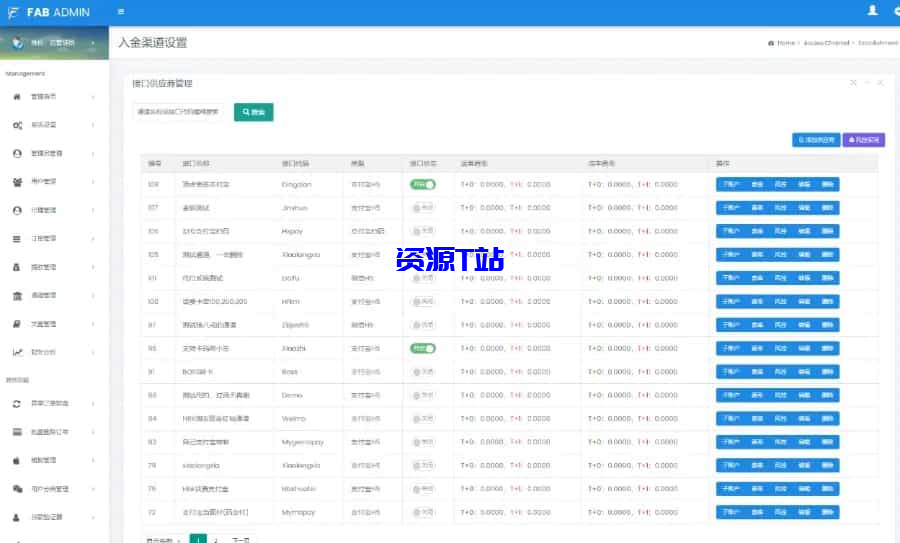Enable the status switch for the Hipay row
The height and width of the screenshot is (543, 900).
(x=422, y=231)
